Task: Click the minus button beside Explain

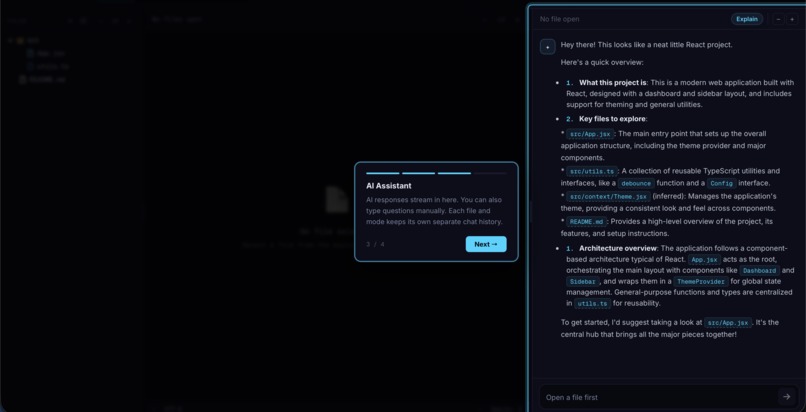Action: click(779, 19)
